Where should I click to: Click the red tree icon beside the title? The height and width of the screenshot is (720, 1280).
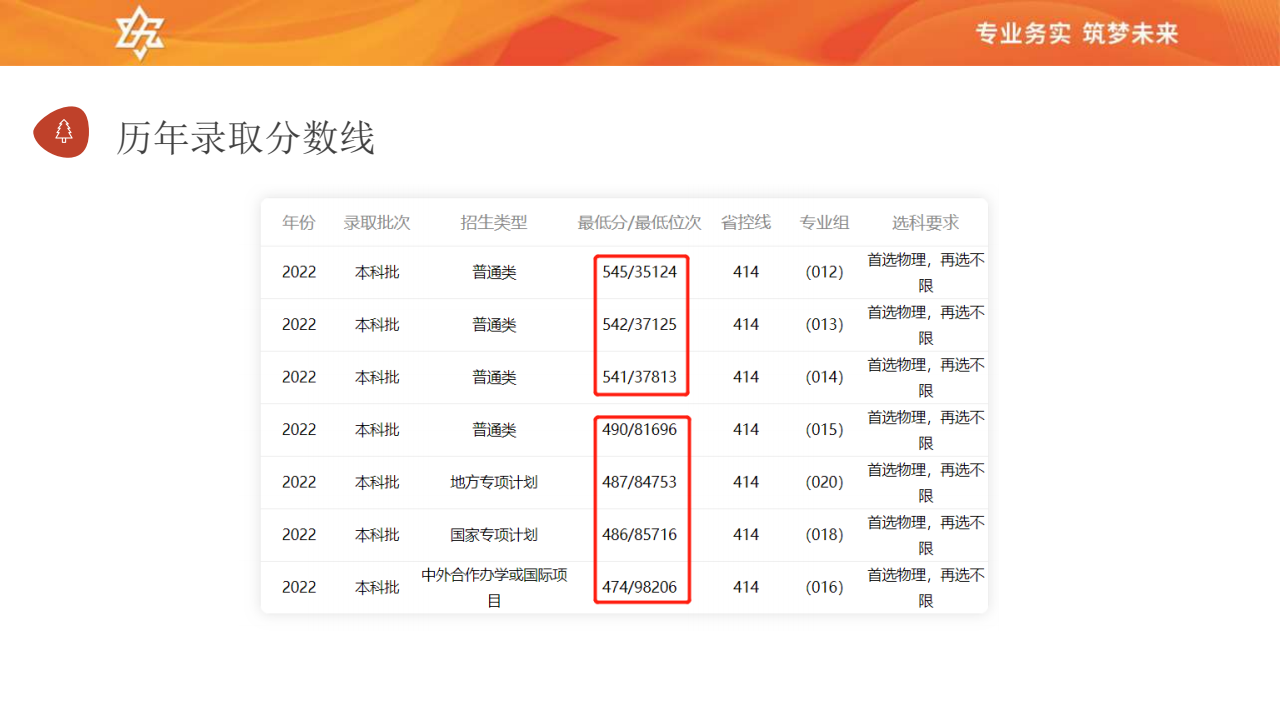(62, 132)
